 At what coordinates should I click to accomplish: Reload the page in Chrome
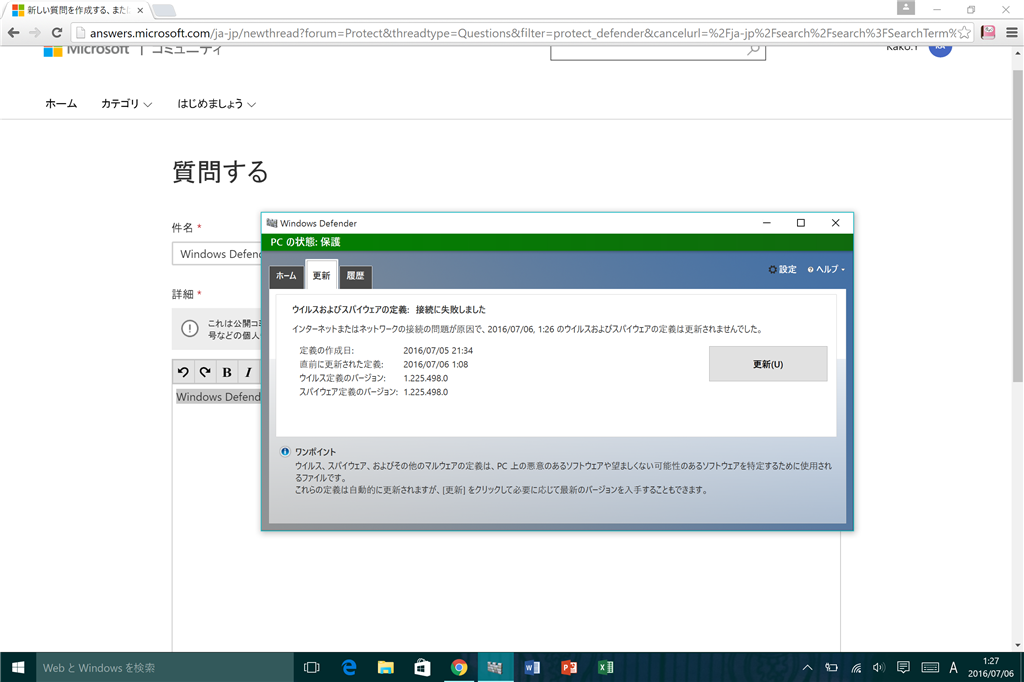coord(57,33)
